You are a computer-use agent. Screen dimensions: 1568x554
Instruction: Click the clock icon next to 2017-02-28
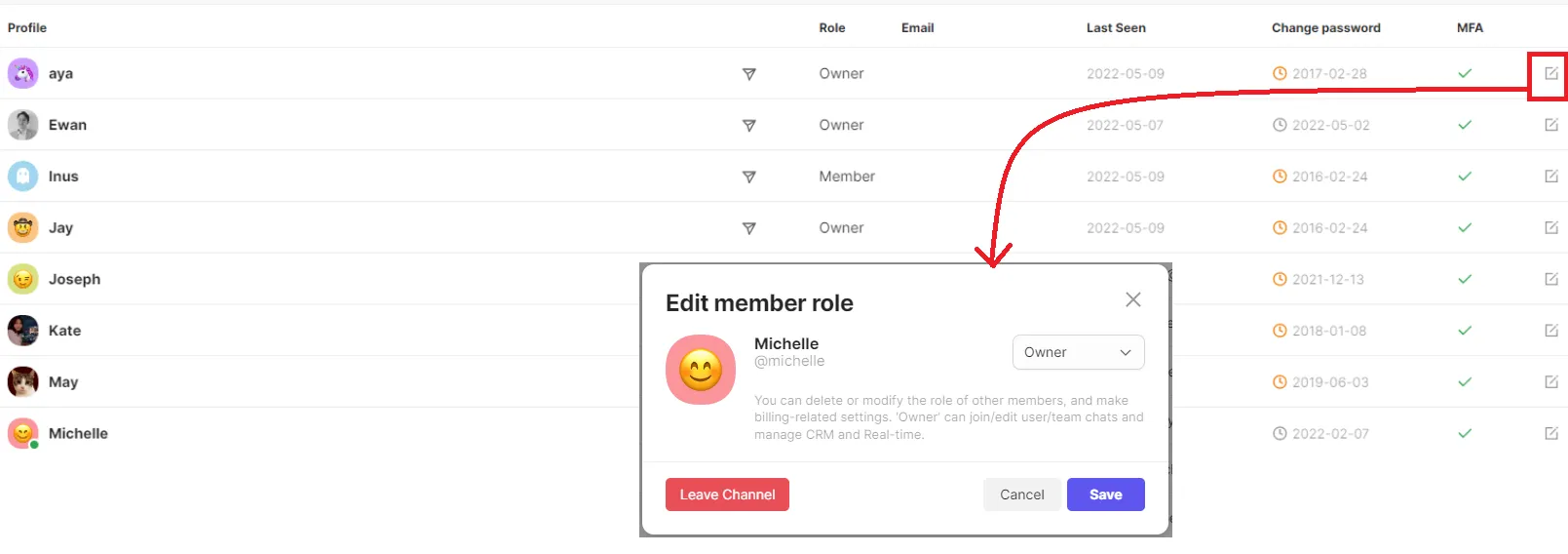[1280, 73]
